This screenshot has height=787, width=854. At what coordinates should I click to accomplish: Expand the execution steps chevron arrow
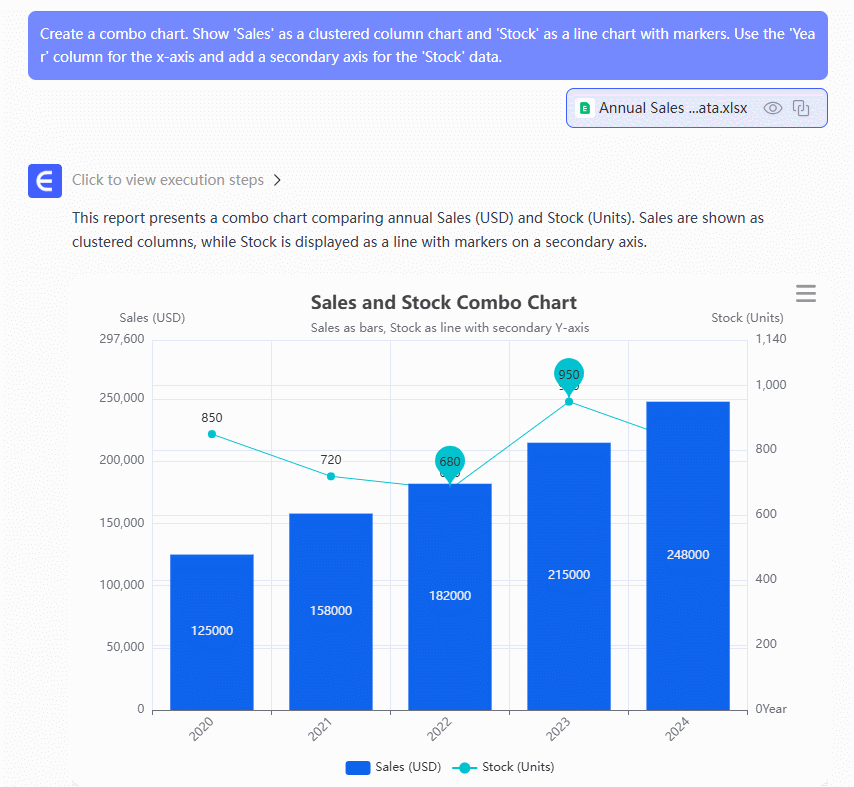(x=278, y=181)
